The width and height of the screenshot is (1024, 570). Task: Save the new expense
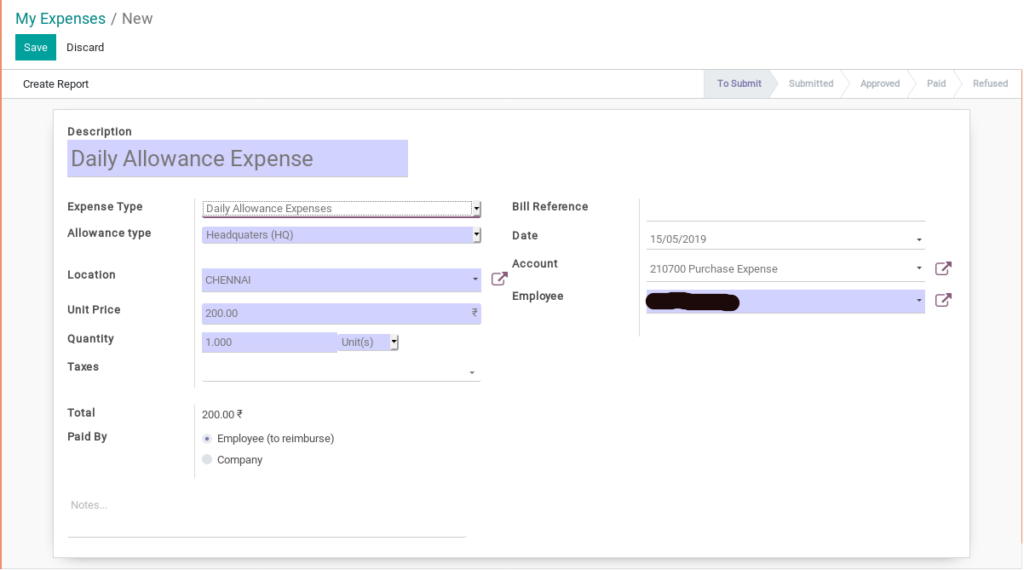click(x=36, y=48)
